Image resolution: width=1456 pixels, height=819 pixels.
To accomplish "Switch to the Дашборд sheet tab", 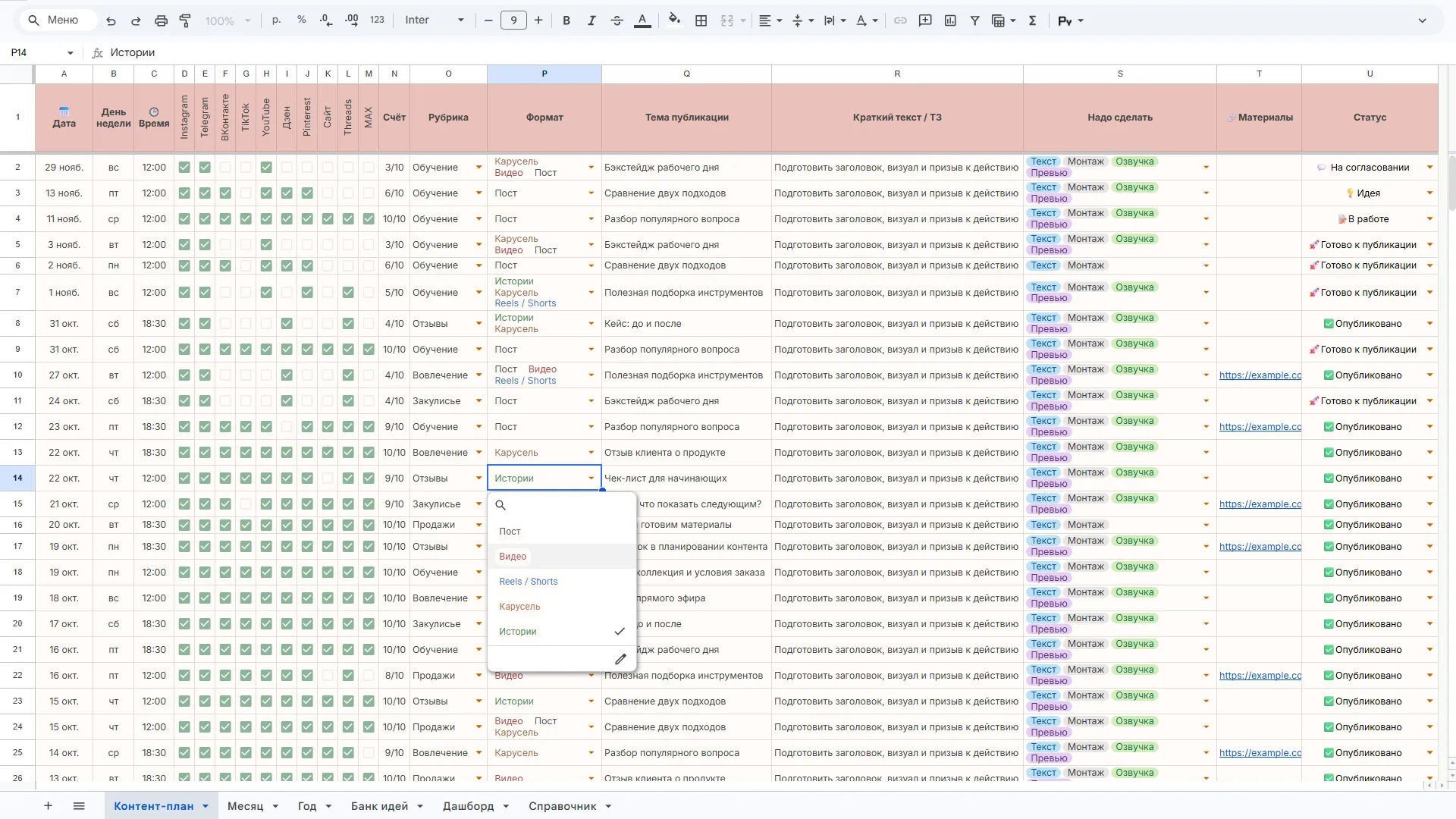I will coord(468,806).
